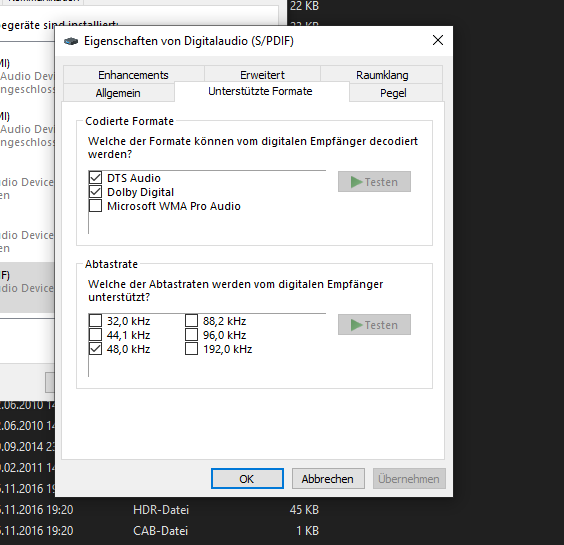The width and height of the screenshot is (564, 545).
Task: Confirm the dialog with OK
Action: 247,479
